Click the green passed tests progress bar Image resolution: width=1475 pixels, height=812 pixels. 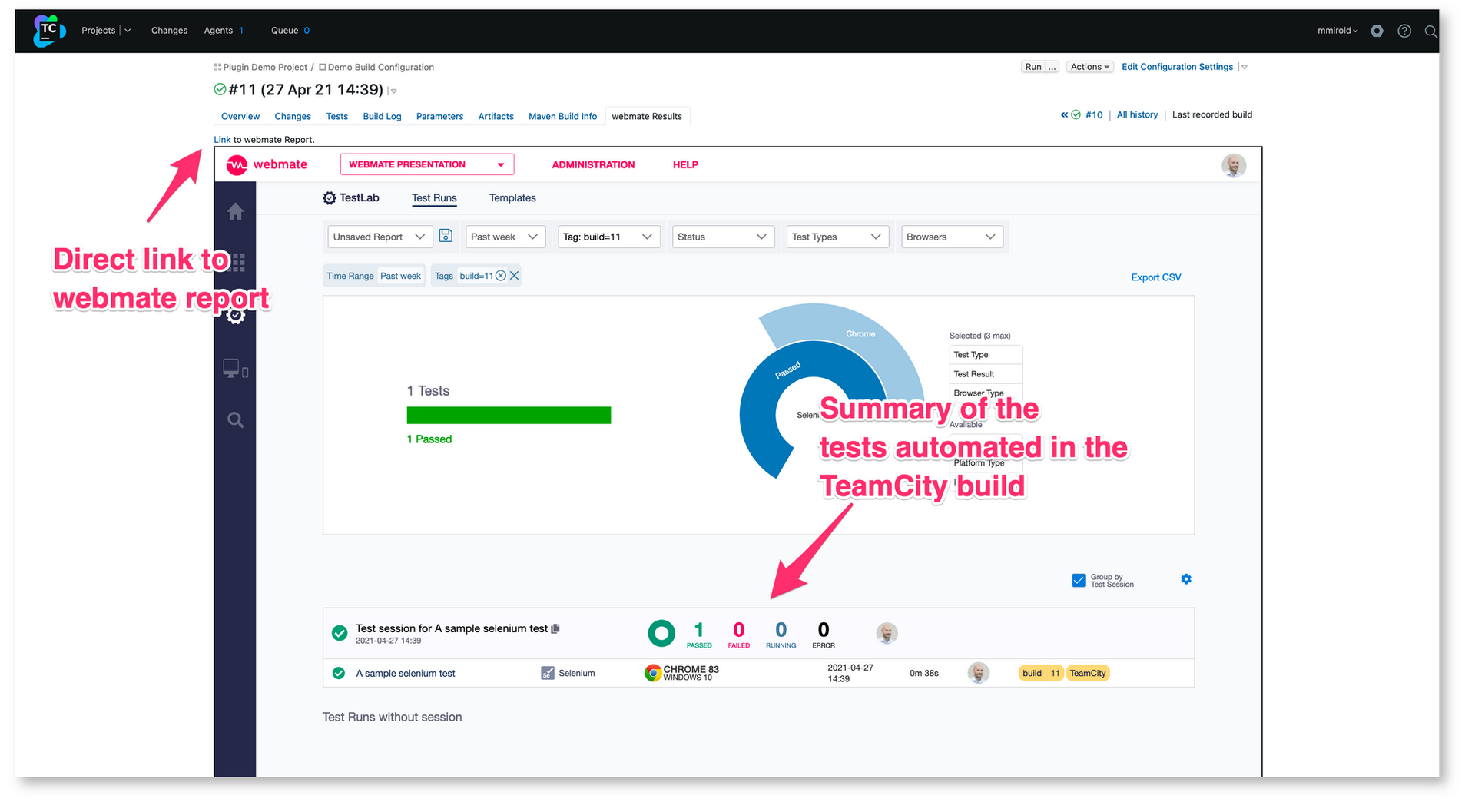509,416
